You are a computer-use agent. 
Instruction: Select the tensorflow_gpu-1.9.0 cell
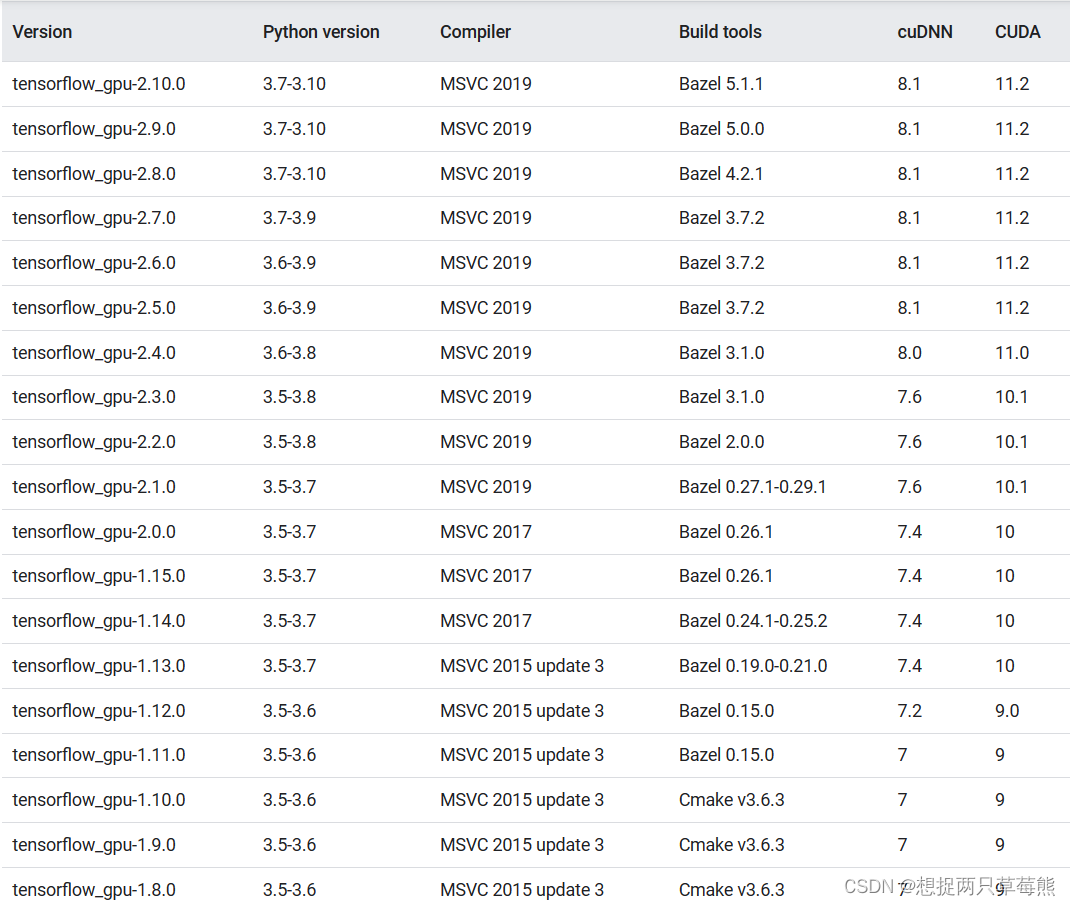tap(94, 845)
